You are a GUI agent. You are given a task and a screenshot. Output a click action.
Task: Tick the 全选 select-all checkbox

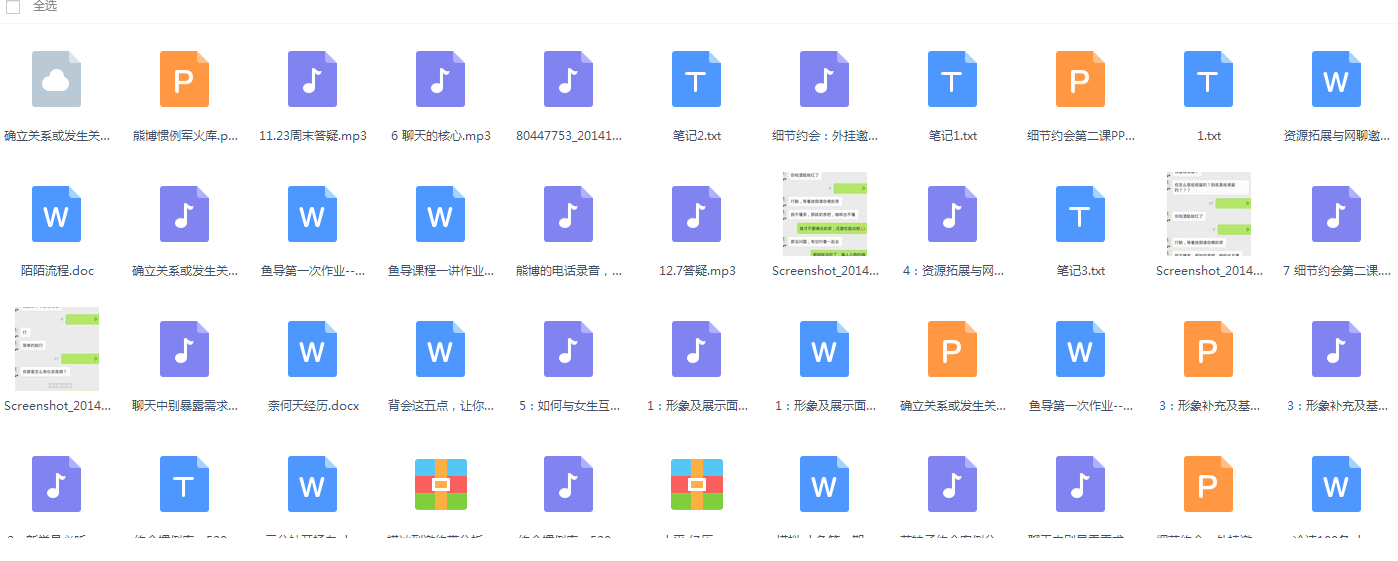point(13,7)
